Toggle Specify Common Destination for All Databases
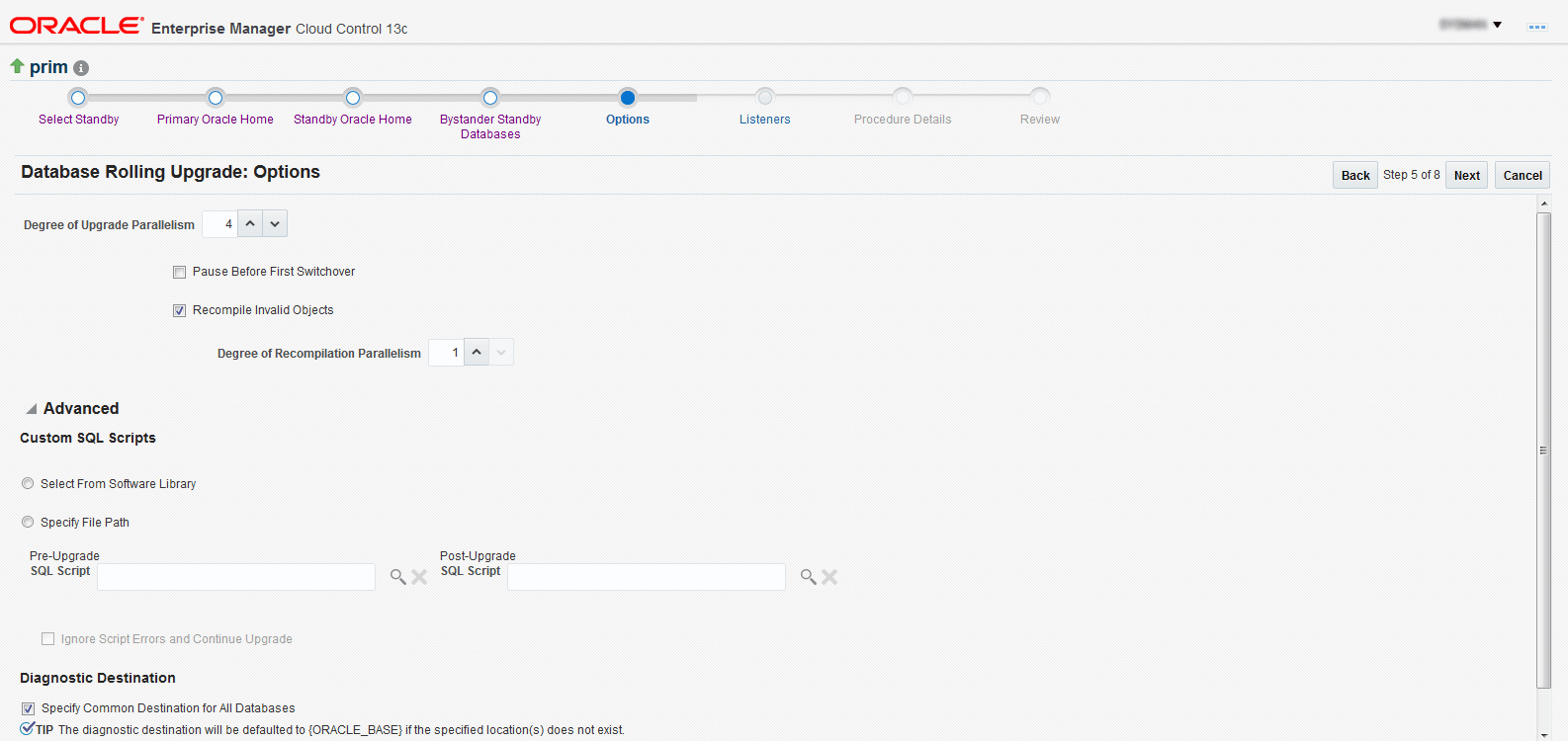This screenshot has width=1568, height=741. [28, 708]
